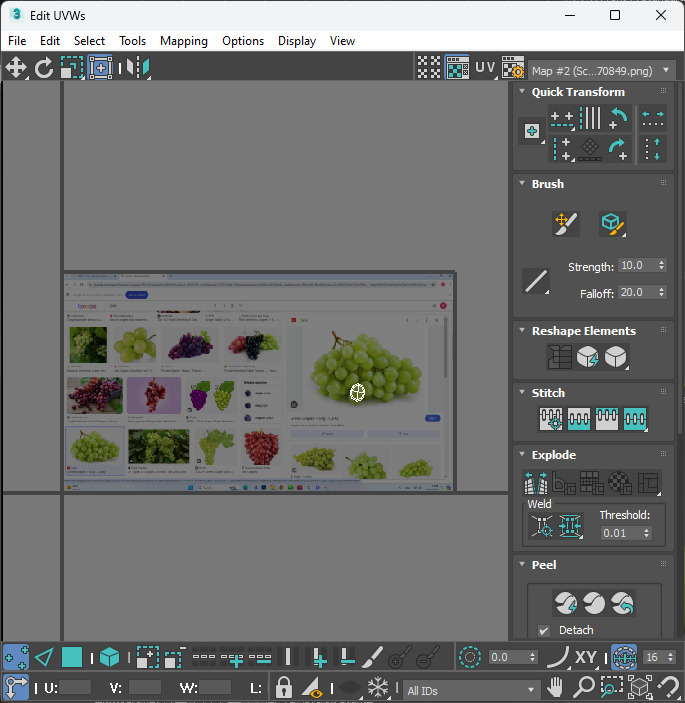Toggle Soft Selection circle icon
The width and height of the screenshot is (685, 703).
(469, 657)
